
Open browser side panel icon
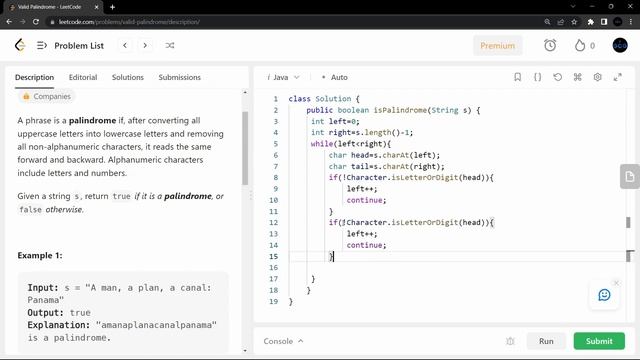tap(604, 22)
